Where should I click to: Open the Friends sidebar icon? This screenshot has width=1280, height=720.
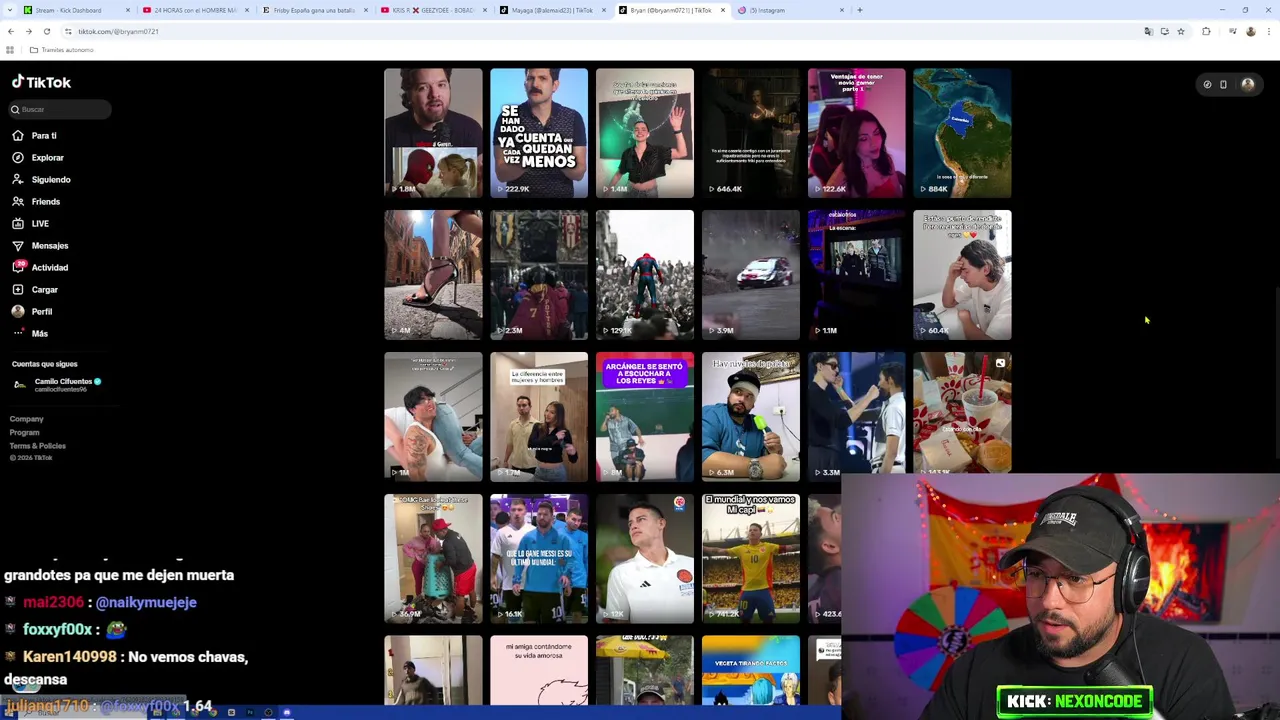[x=18, y=202]
